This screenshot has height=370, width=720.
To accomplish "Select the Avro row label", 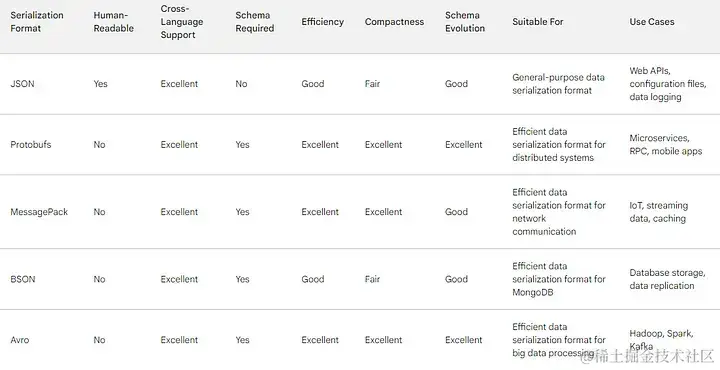I will [20, 340].
